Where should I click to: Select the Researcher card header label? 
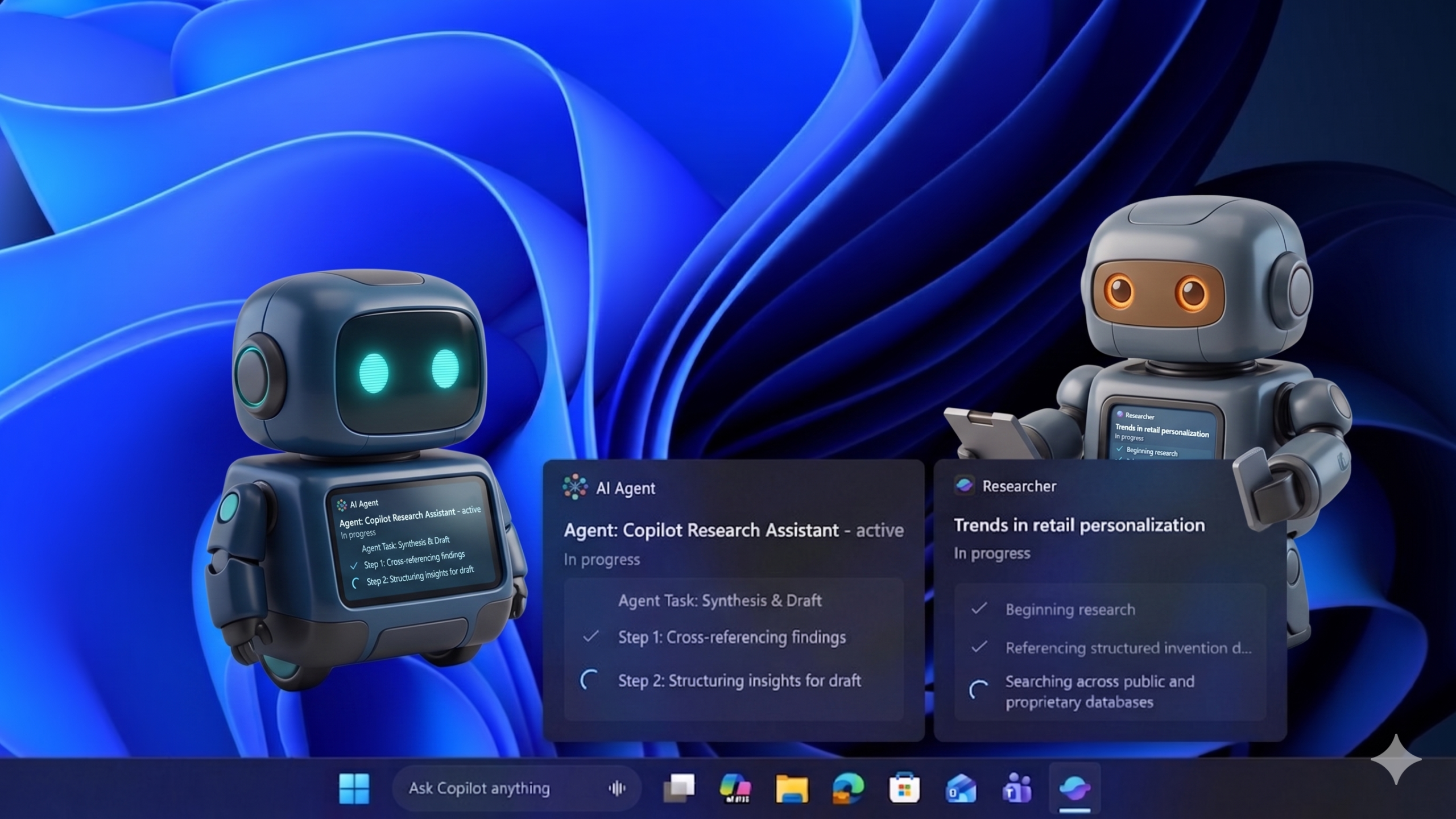[x=1019, y=486]
